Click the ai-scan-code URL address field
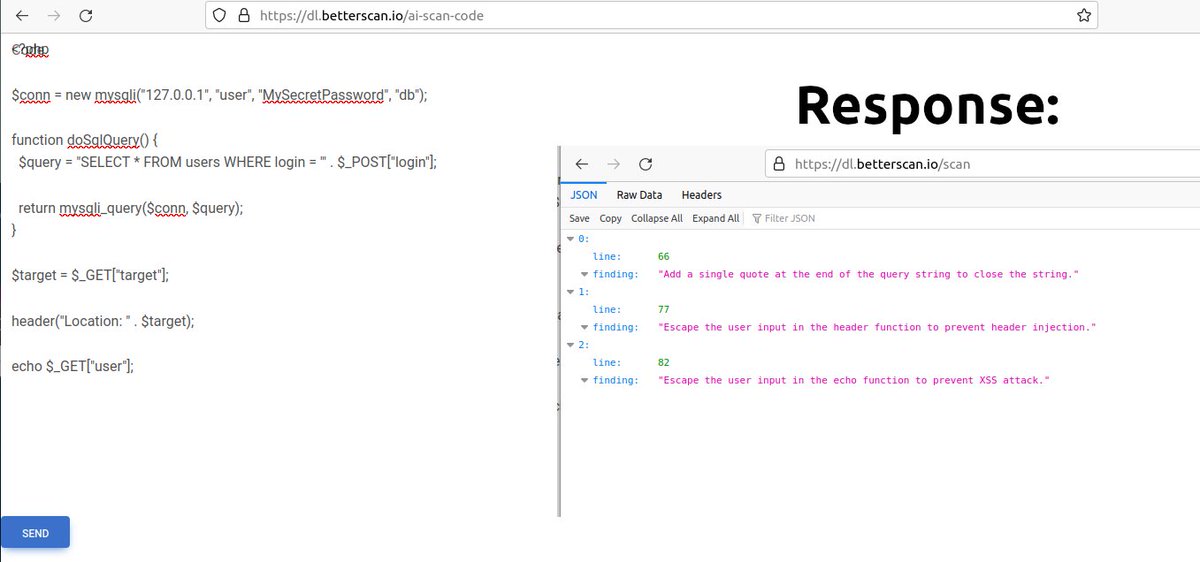Image resolution: width=1200 pixels, height=562 pixels. pyautogui.click(x=652, y=16)
